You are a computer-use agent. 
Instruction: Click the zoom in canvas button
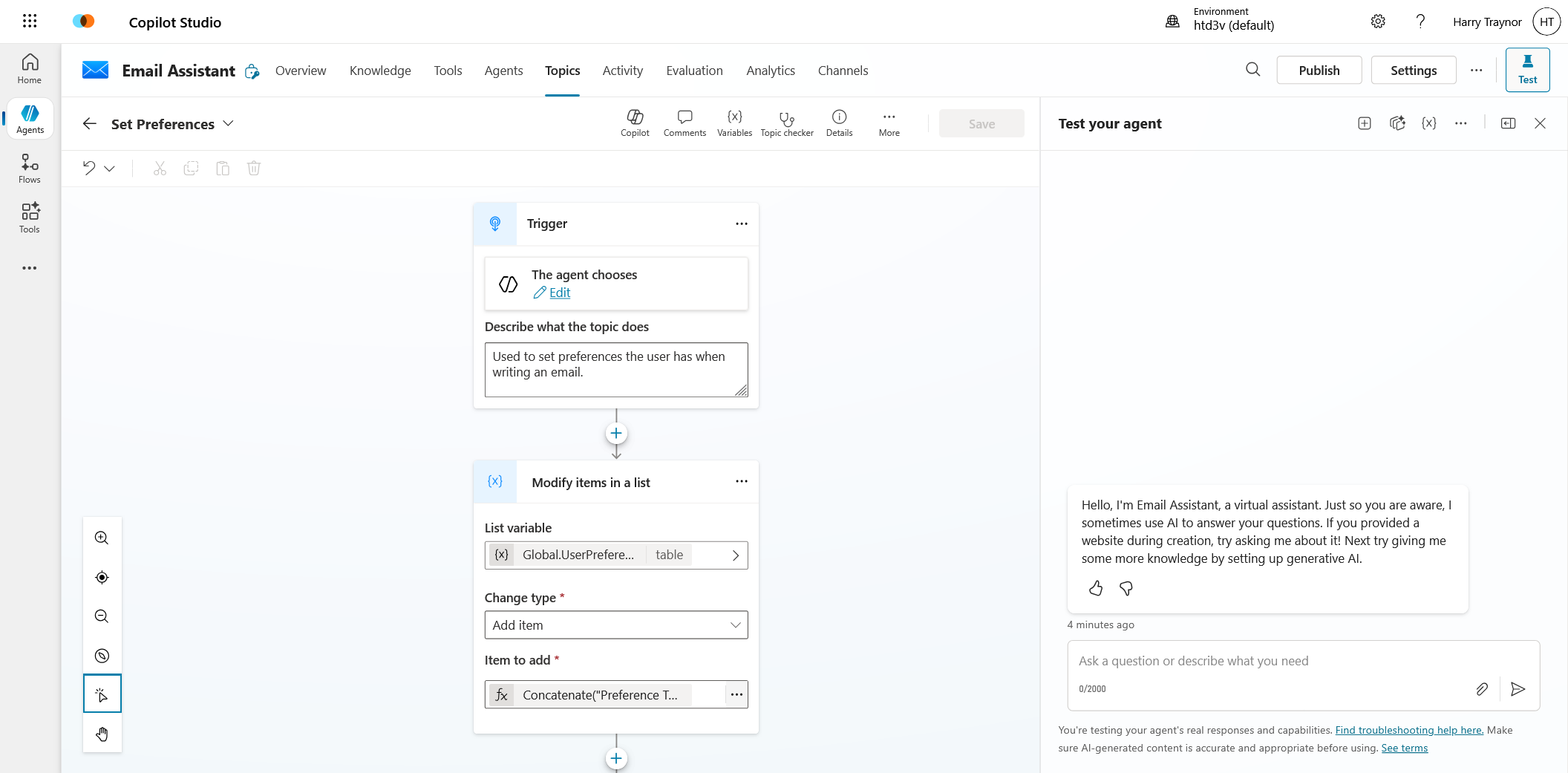click(102, 538)
